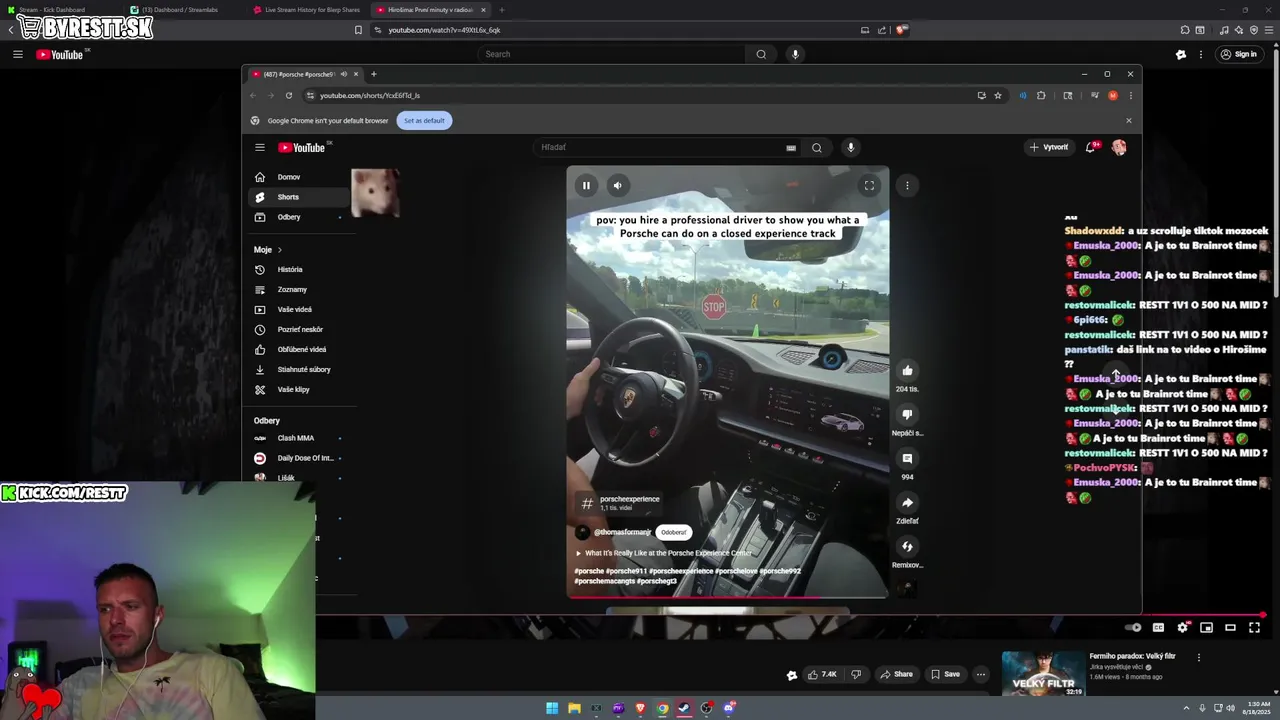Image resolution: width=1280 pixels, height=720 pixels.
Task: Like the Porsche Short
Action: (907, 370)
